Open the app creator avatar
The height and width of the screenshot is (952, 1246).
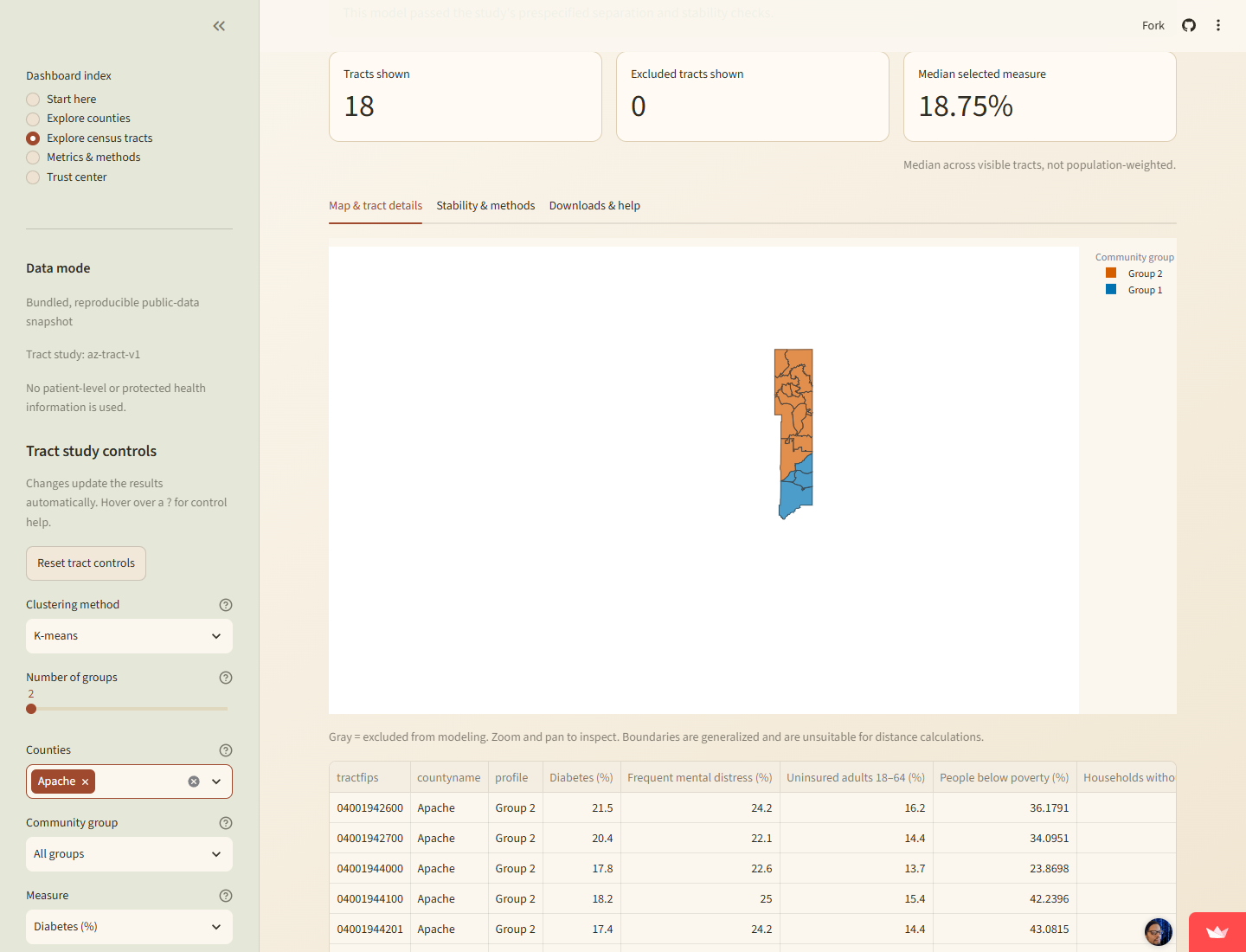click(1158, 932)
